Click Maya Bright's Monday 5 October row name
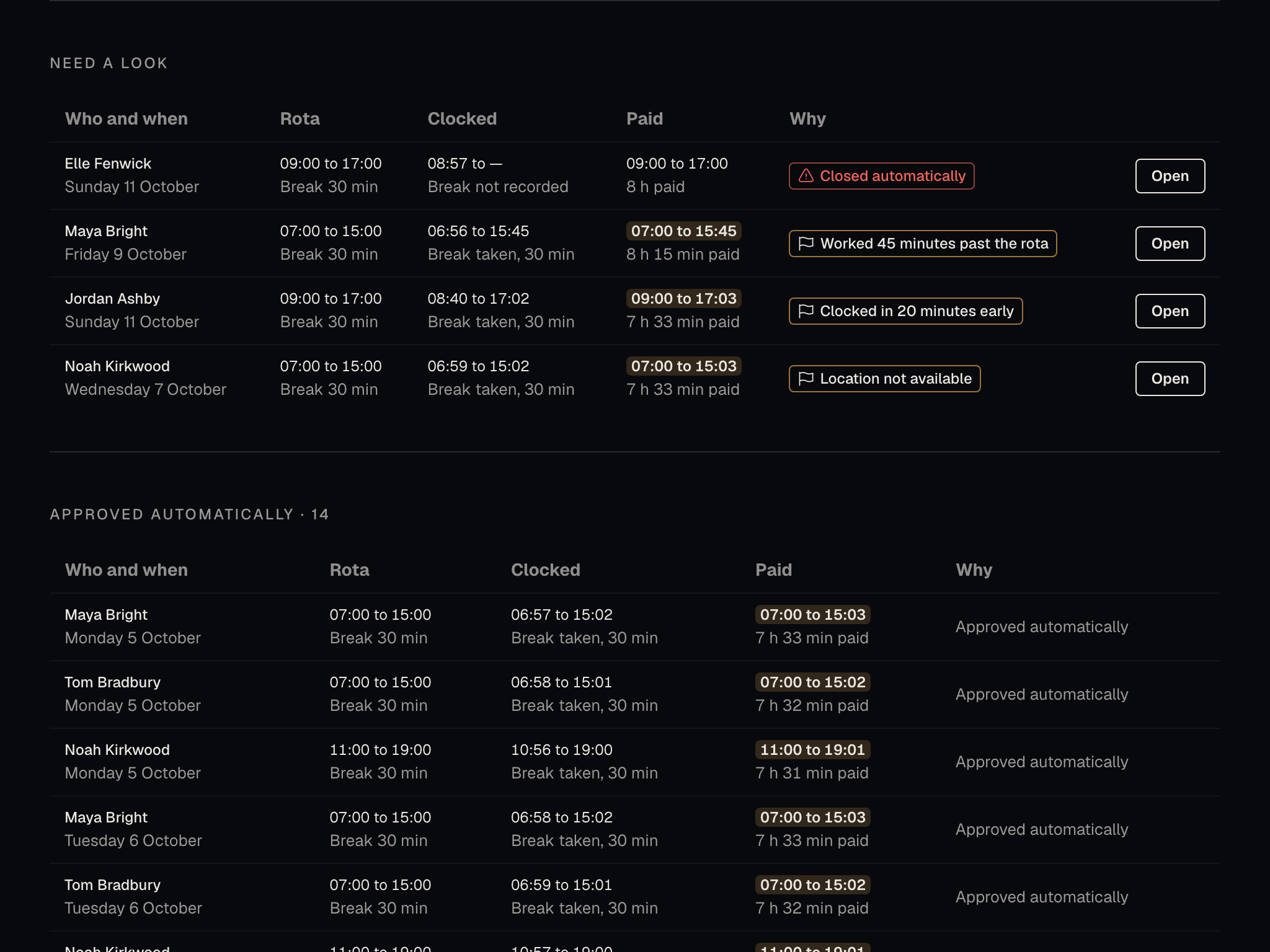1270x952 pixels. coord(106,615)
